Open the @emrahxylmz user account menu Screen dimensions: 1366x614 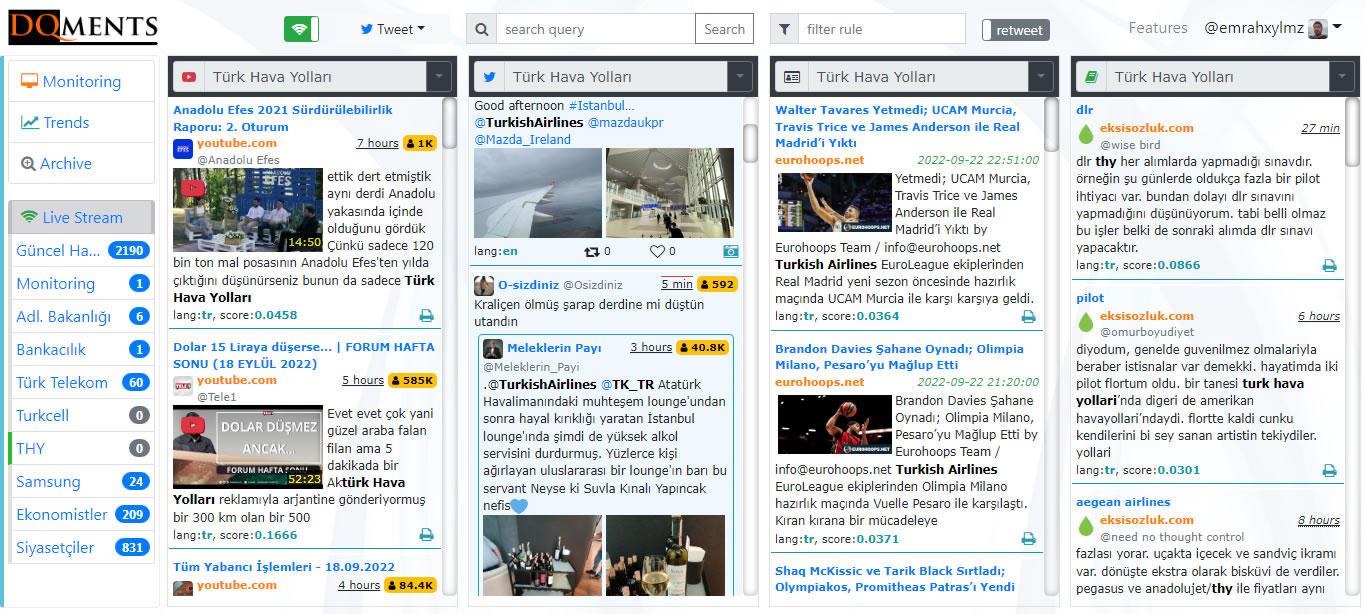1272,28
